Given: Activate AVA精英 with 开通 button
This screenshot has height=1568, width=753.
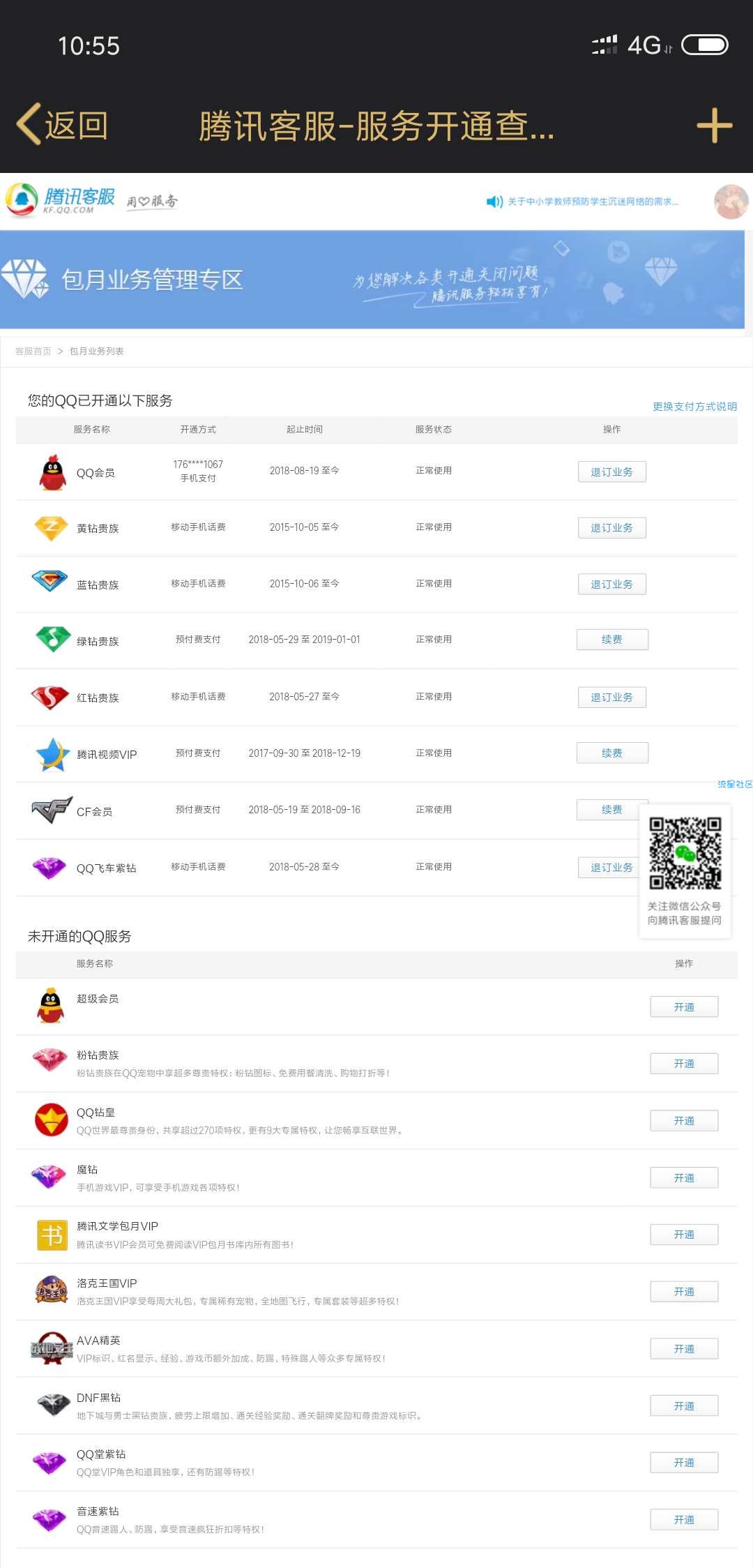Looking at the screenshot, I should coord(684,1349).
